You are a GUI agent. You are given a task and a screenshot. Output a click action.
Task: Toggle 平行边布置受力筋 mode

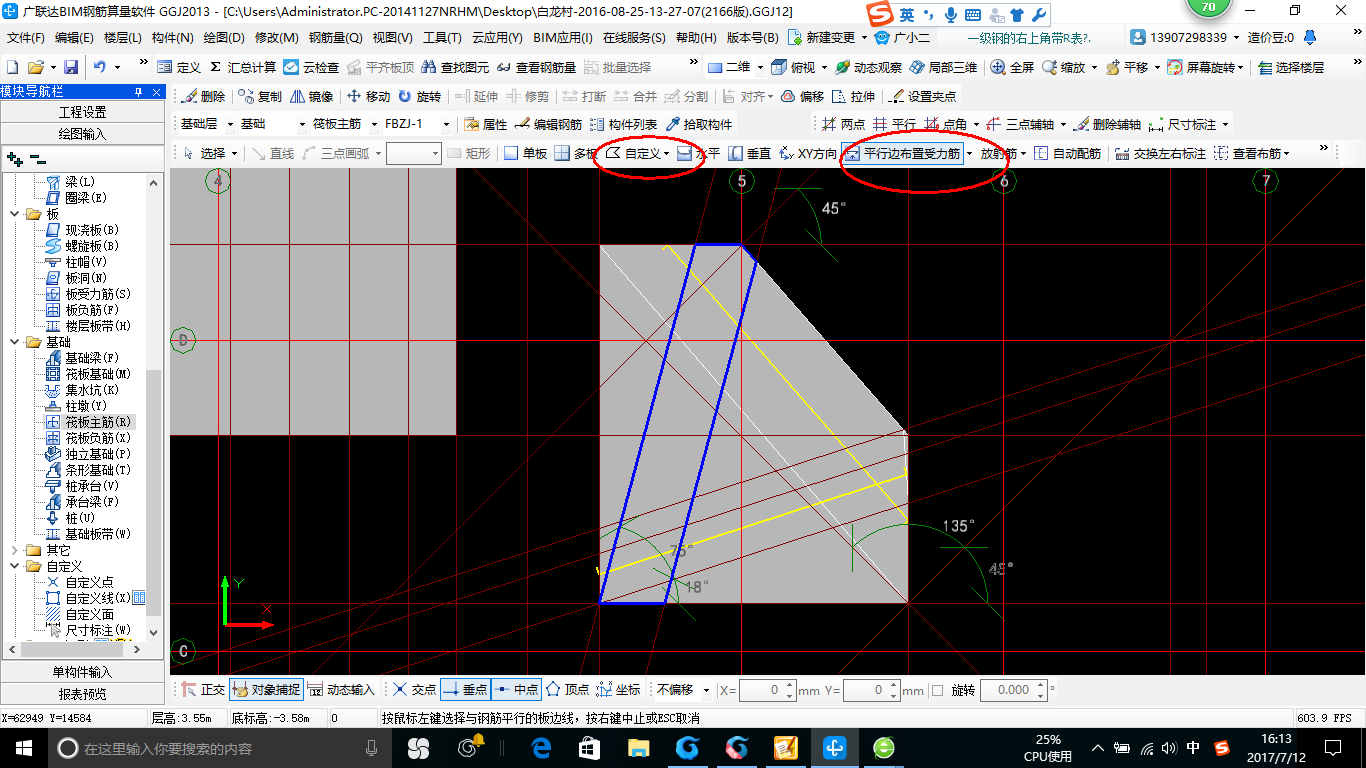click(902, 153)
